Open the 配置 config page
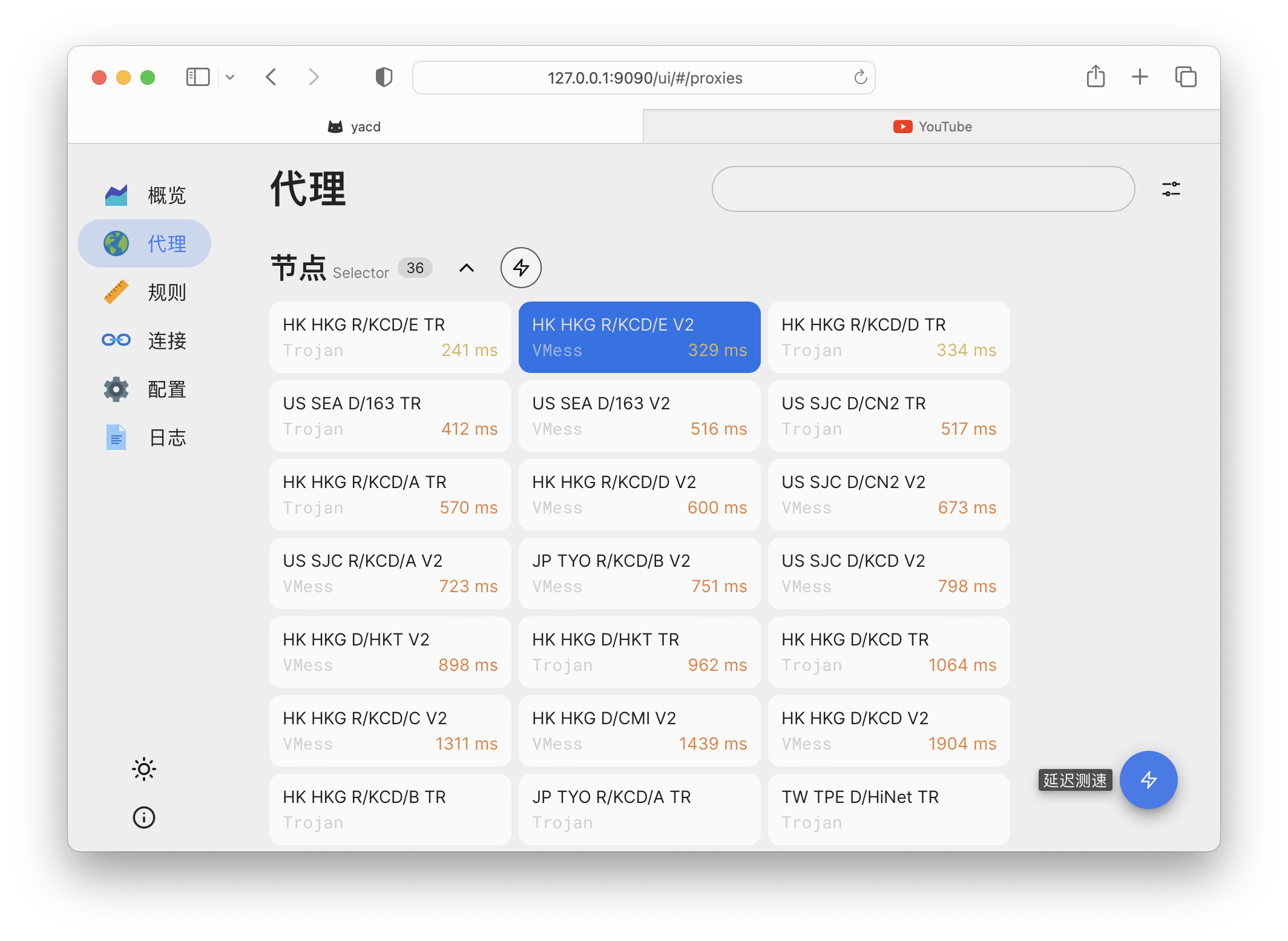The image size is (1288, 941). click(144, 389)
